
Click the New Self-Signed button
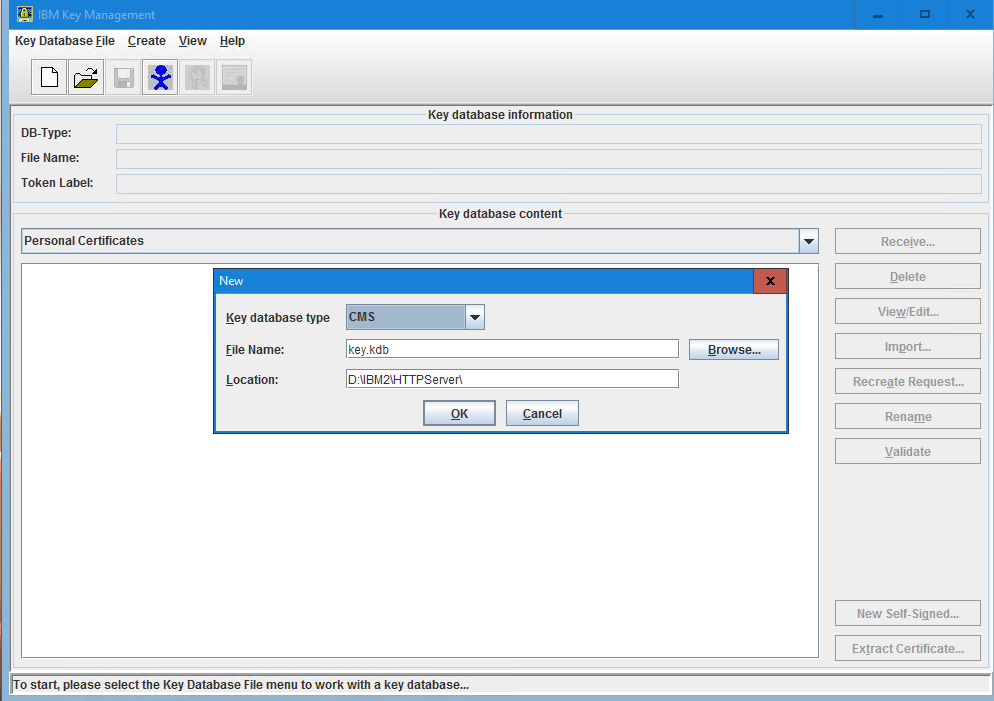[907, 613]
